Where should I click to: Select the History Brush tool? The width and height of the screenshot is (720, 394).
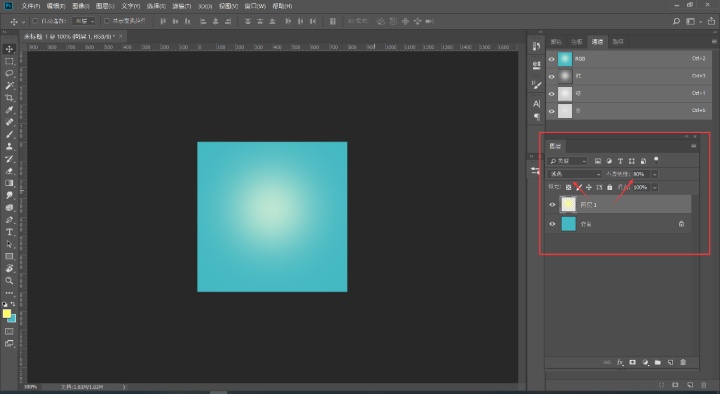9,159
